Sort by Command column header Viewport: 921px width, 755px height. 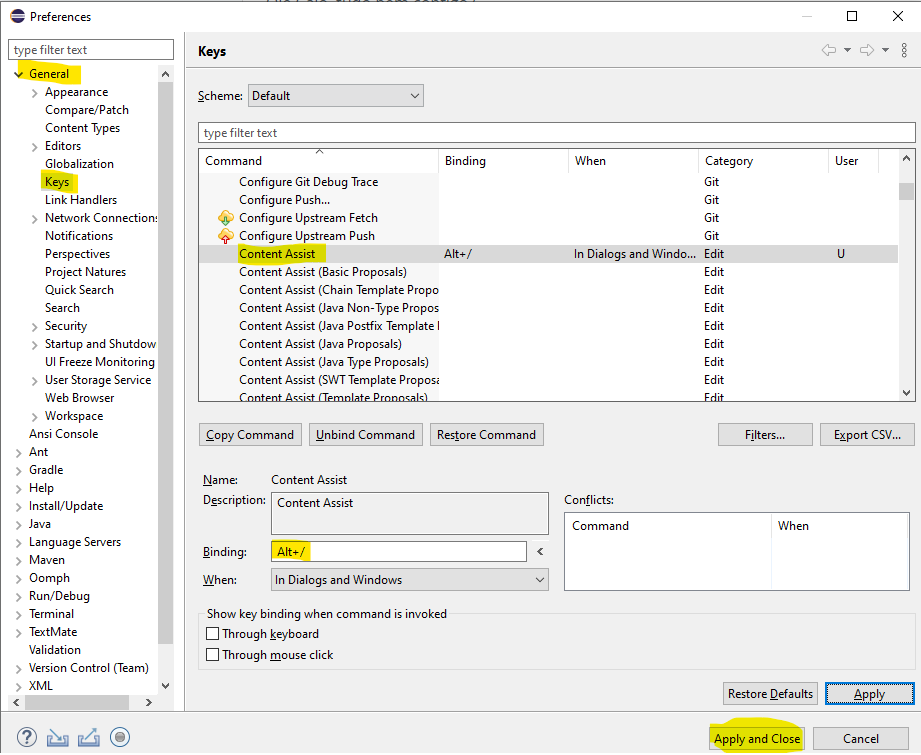tap(319, 161)
